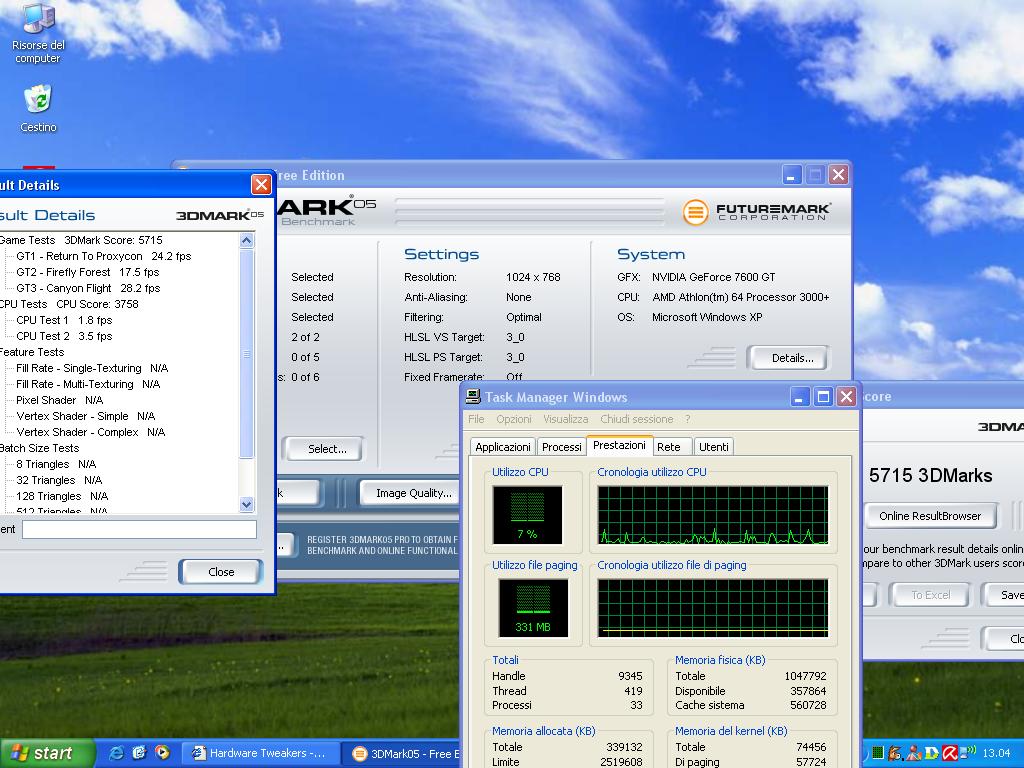Click the Cronologia utilizzo file di paging graph
This screenshot has width=1024, height=768.
pos(712,608)
